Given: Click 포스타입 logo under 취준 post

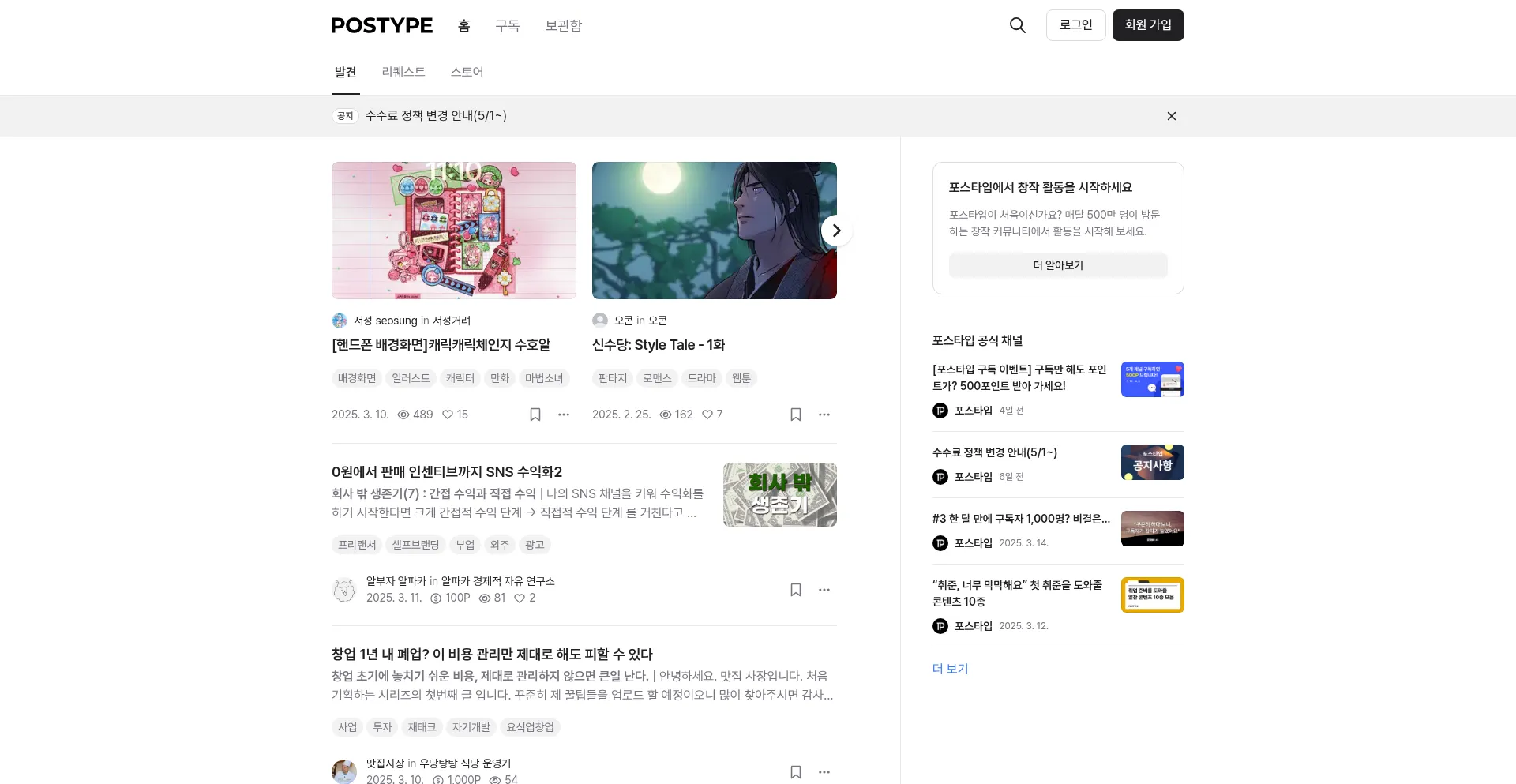Looking at the screenshot, I should [x=940, y=626].
